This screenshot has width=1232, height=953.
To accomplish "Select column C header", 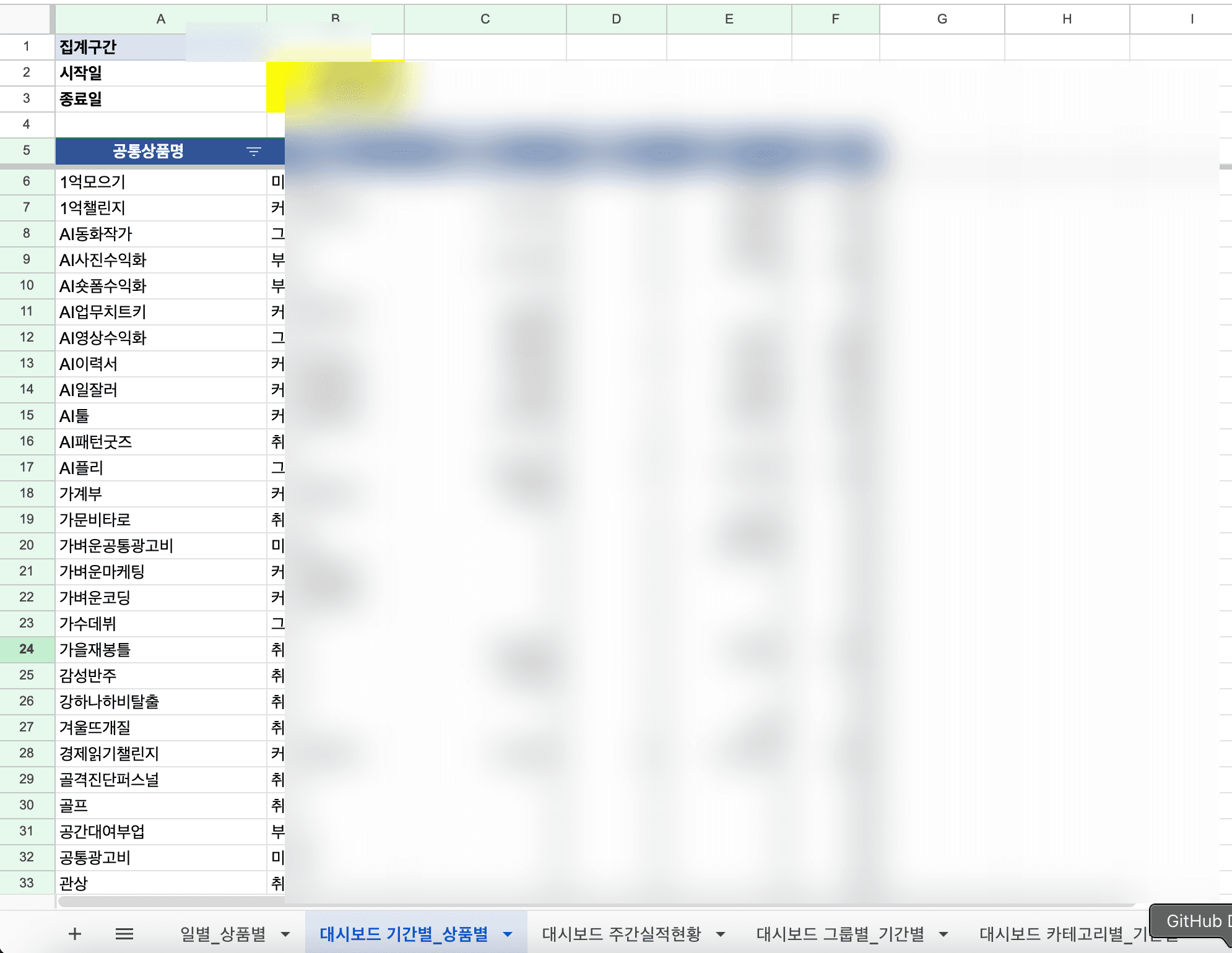I will click(x=485, y=19).
